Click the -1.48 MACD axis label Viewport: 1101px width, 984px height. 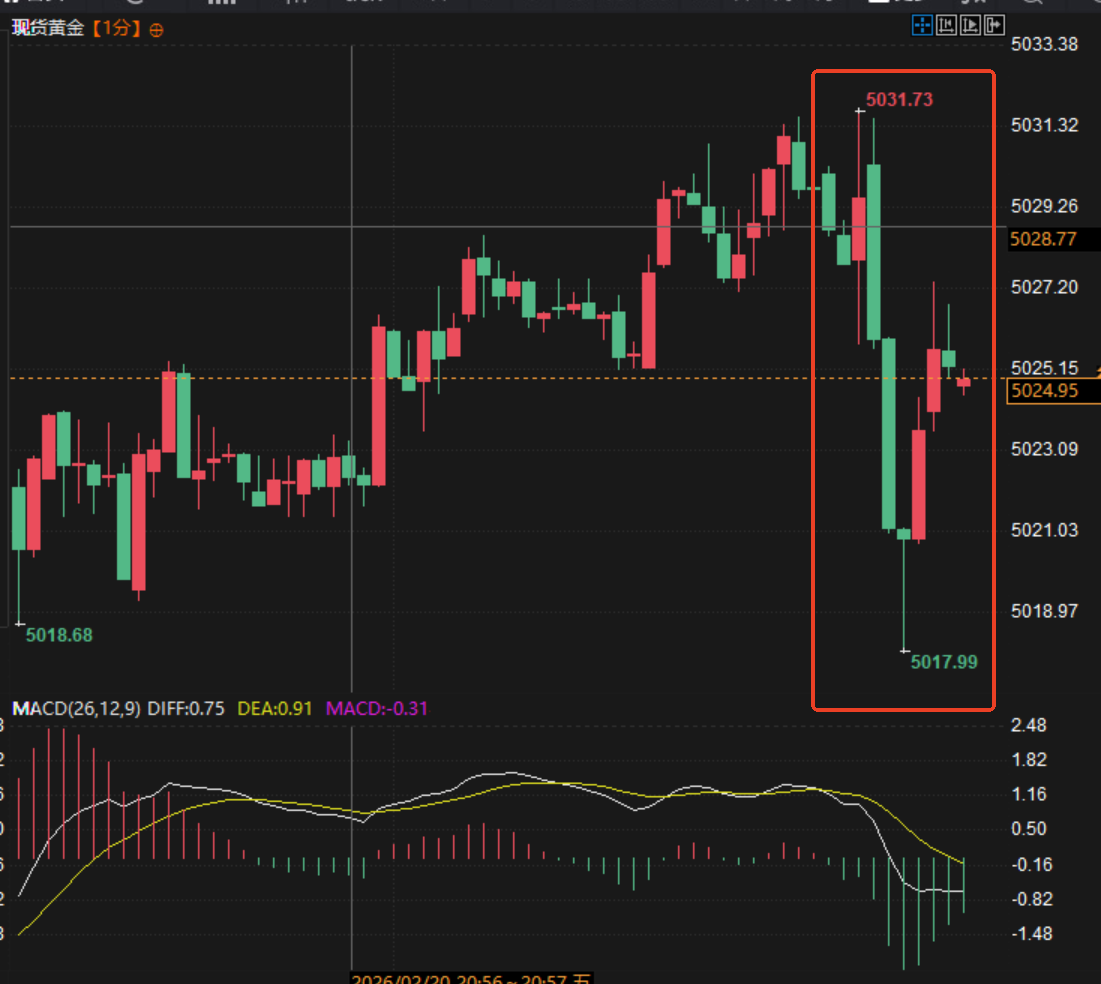click(1031, 933)
